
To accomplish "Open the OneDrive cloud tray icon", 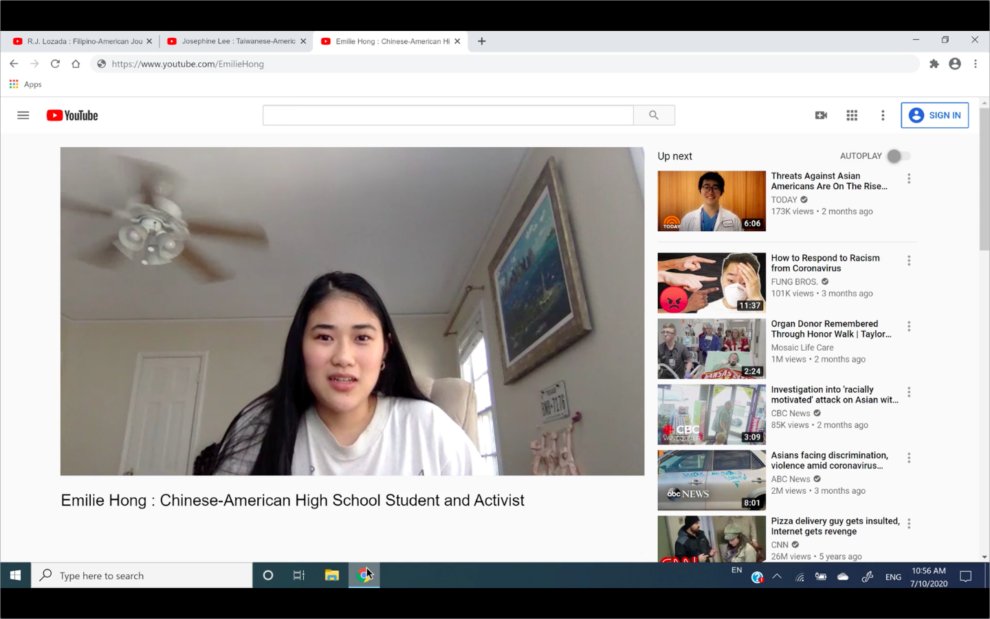I will pyautogui.click(x=843, y=576).
